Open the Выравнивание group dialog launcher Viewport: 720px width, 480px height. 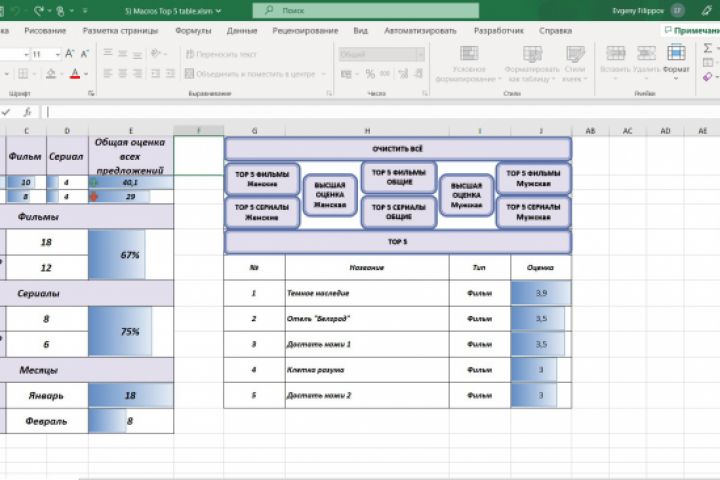coord(329,93)
